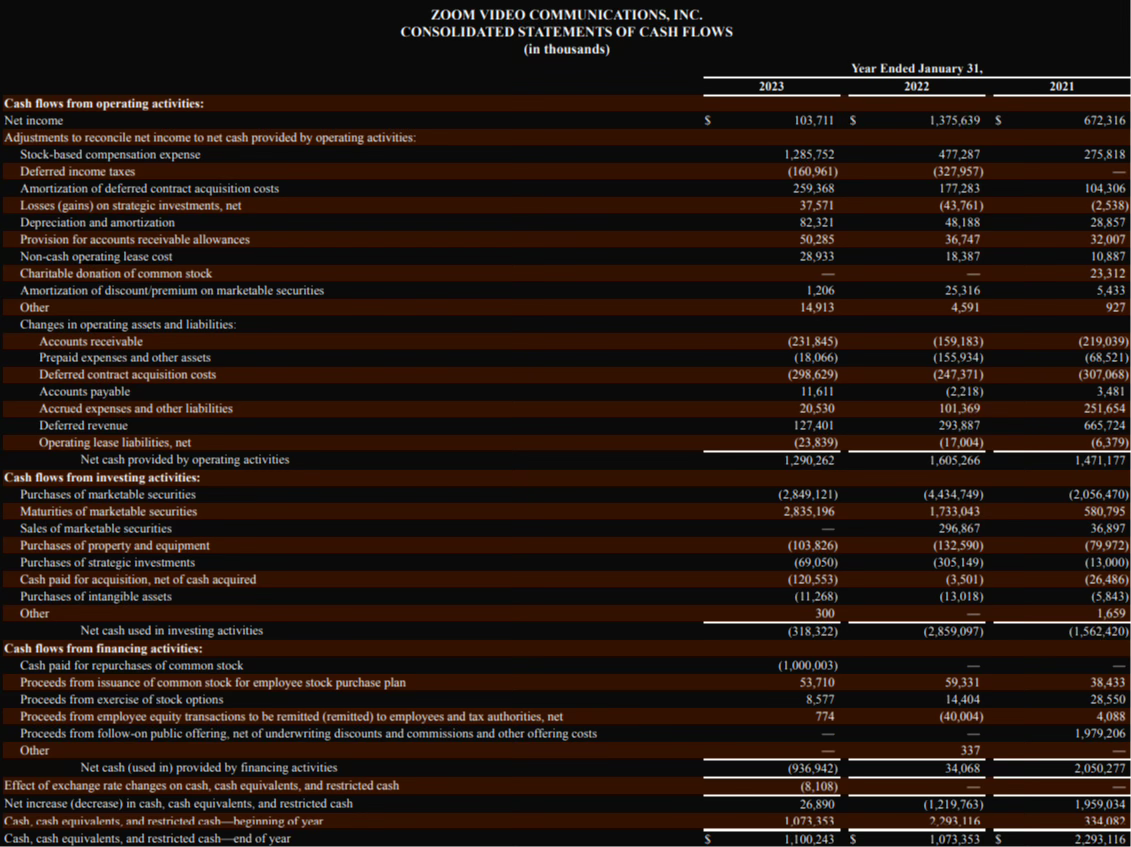Select the 'Non-cash operating lease cost' label

(96, 256)
